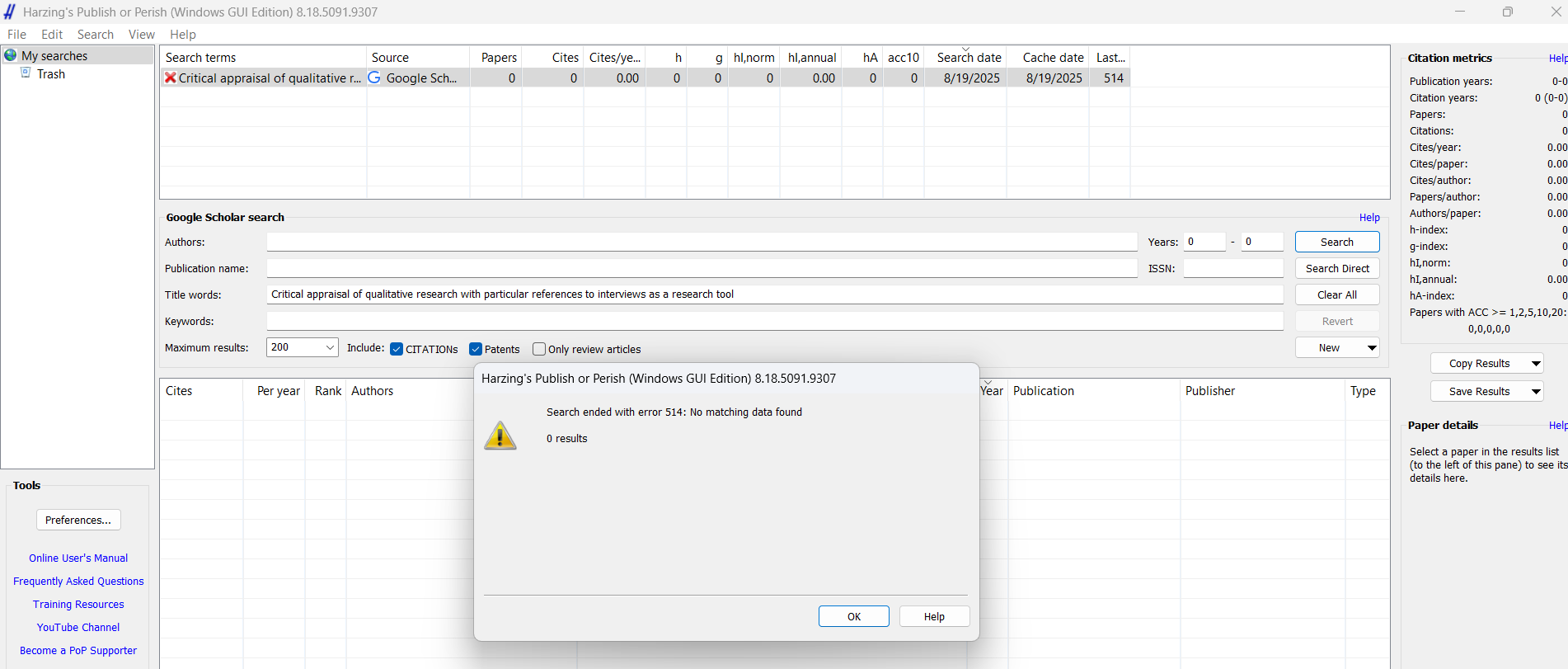This screenshot has width=1568, height=669.
Task: Open Frequently Asked Questions link
Action: tap(78, 582)
